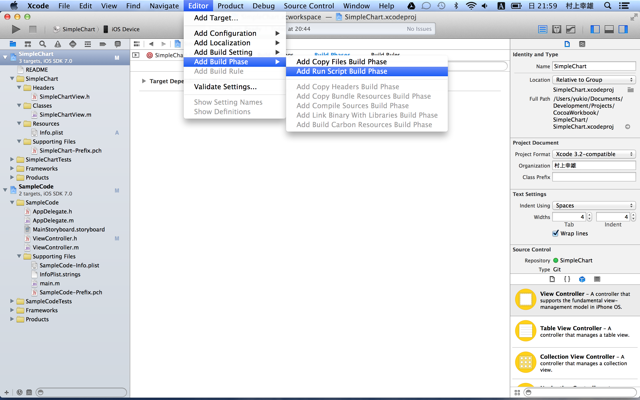This screenshot has height=400, width=640.
Task: Show the Media library icon
Action: [x=597, y=279]
